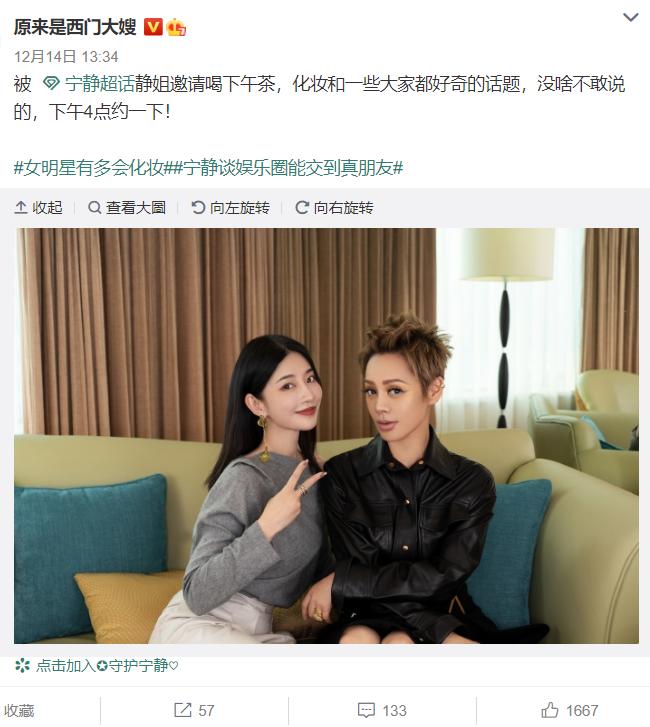Screen dimensions: 650x727
Task: Click the upward arrow collapse icon
Action: [21, 207]
